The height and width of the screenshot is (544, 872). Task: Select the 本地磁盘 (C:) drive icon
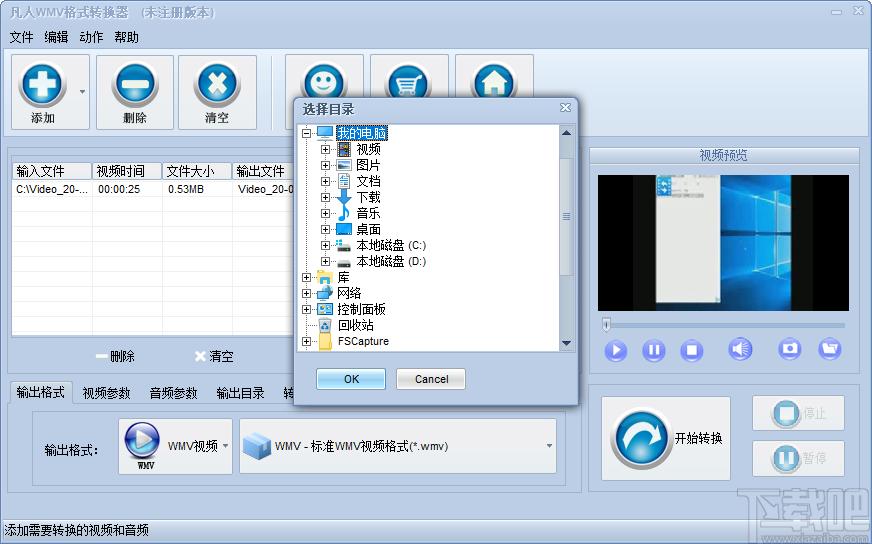[344, 245]
